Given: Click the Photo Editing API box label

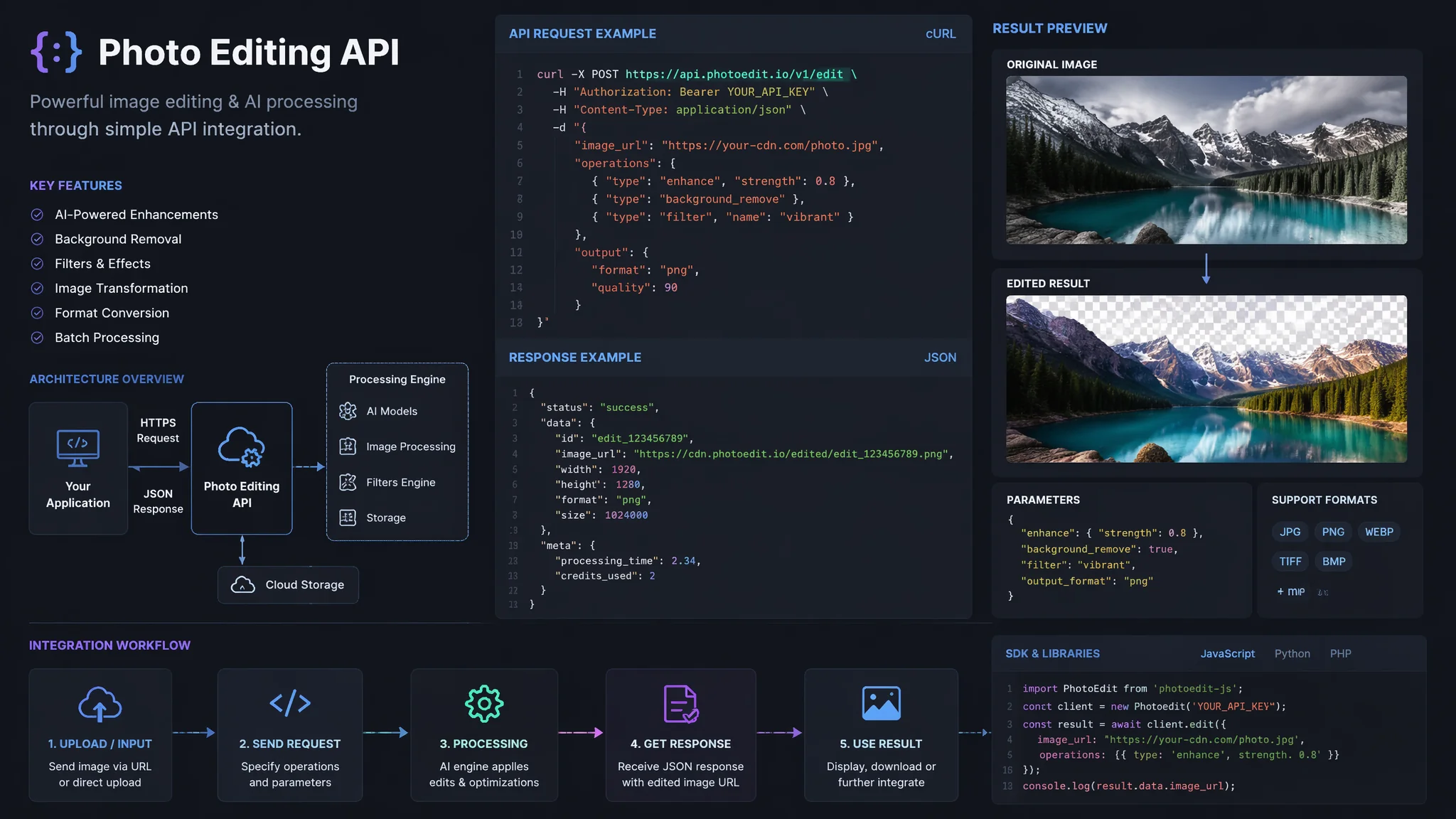Looking at the screenshot, I should 242,495.
